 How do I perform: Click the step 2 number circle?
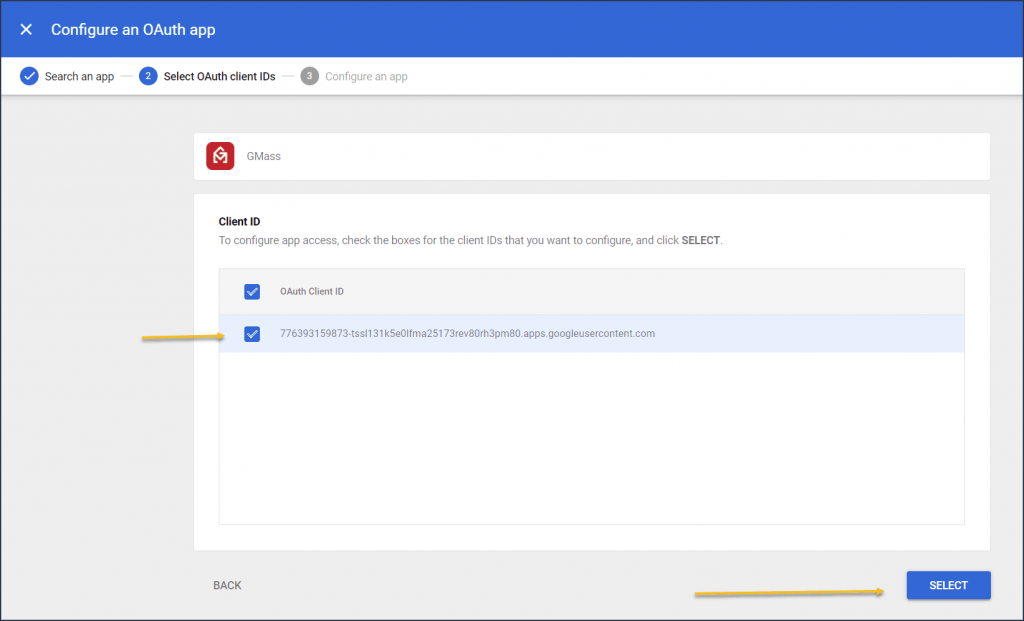tap(148, 76)
